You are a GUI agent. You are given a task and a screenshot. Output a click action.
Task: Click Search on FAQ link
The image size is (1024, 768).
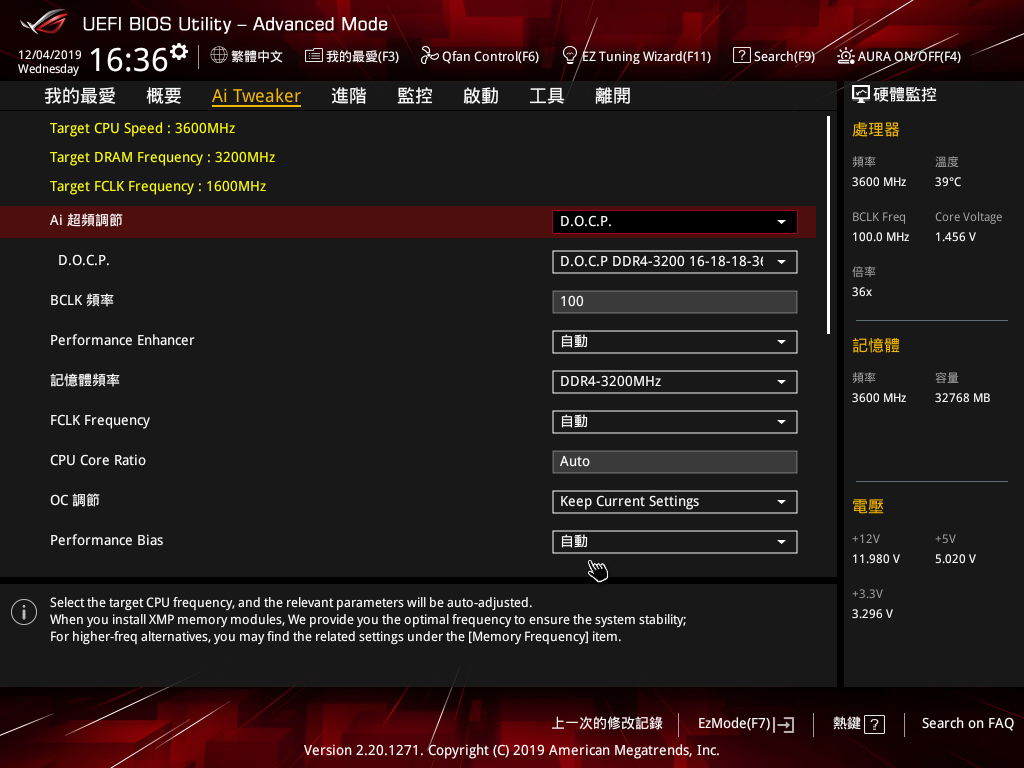click(x=967, y=724)
